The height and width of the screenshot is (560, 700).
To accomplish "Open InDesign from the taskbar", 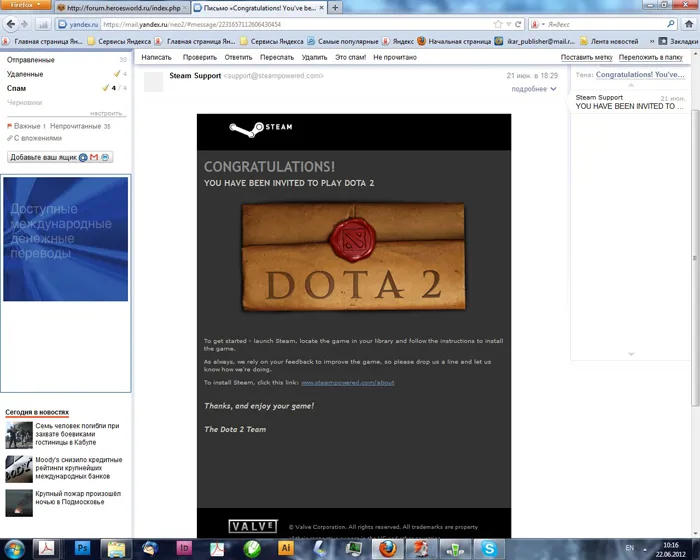I will click(x=183, y=548).
